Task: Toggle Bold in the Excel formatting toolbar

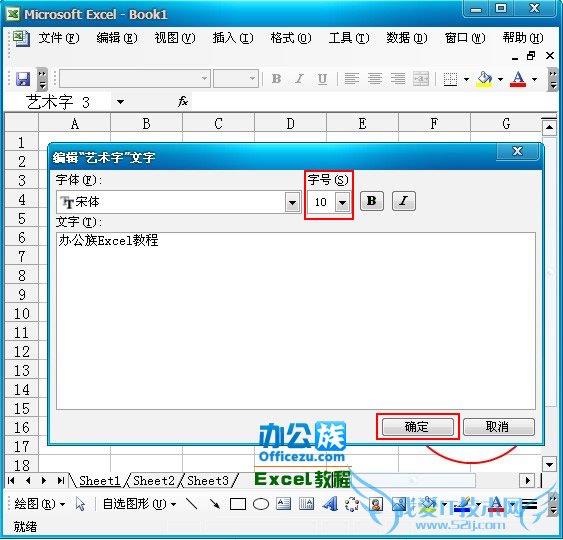Action: (276, 79)
